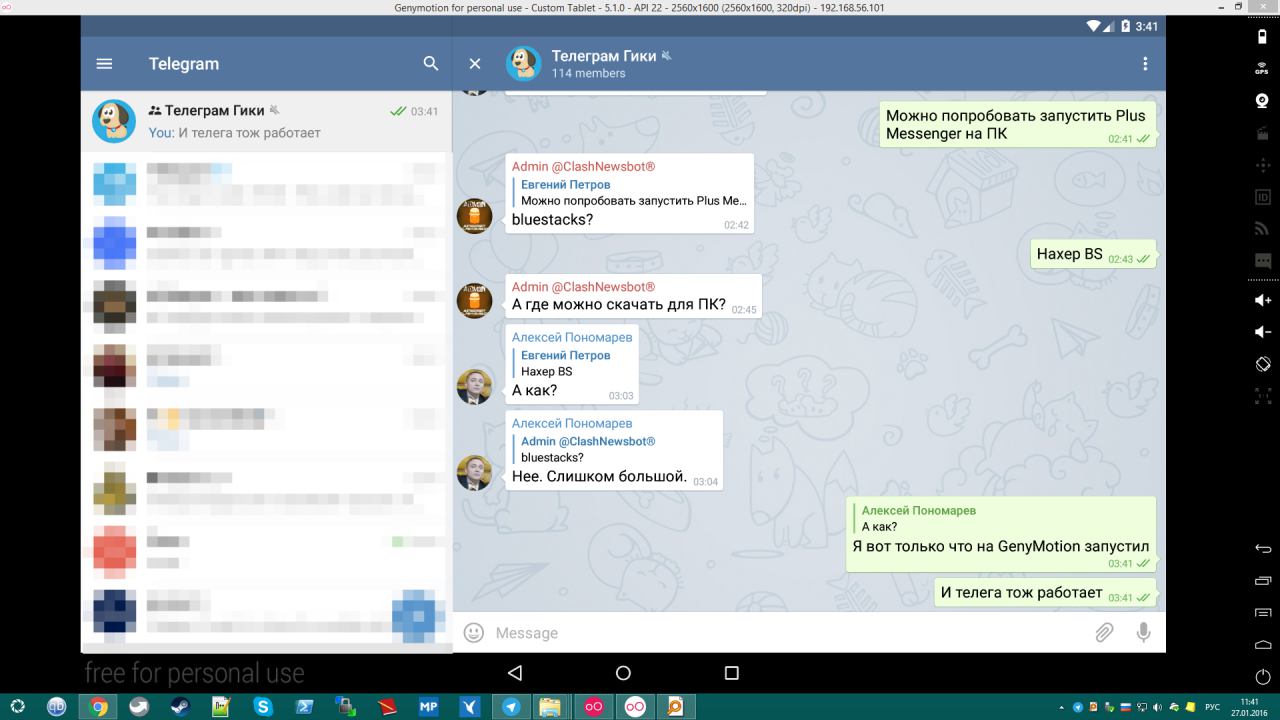Attach a file with the paperclip
1280x720 pixels.
pos(1104,632)
